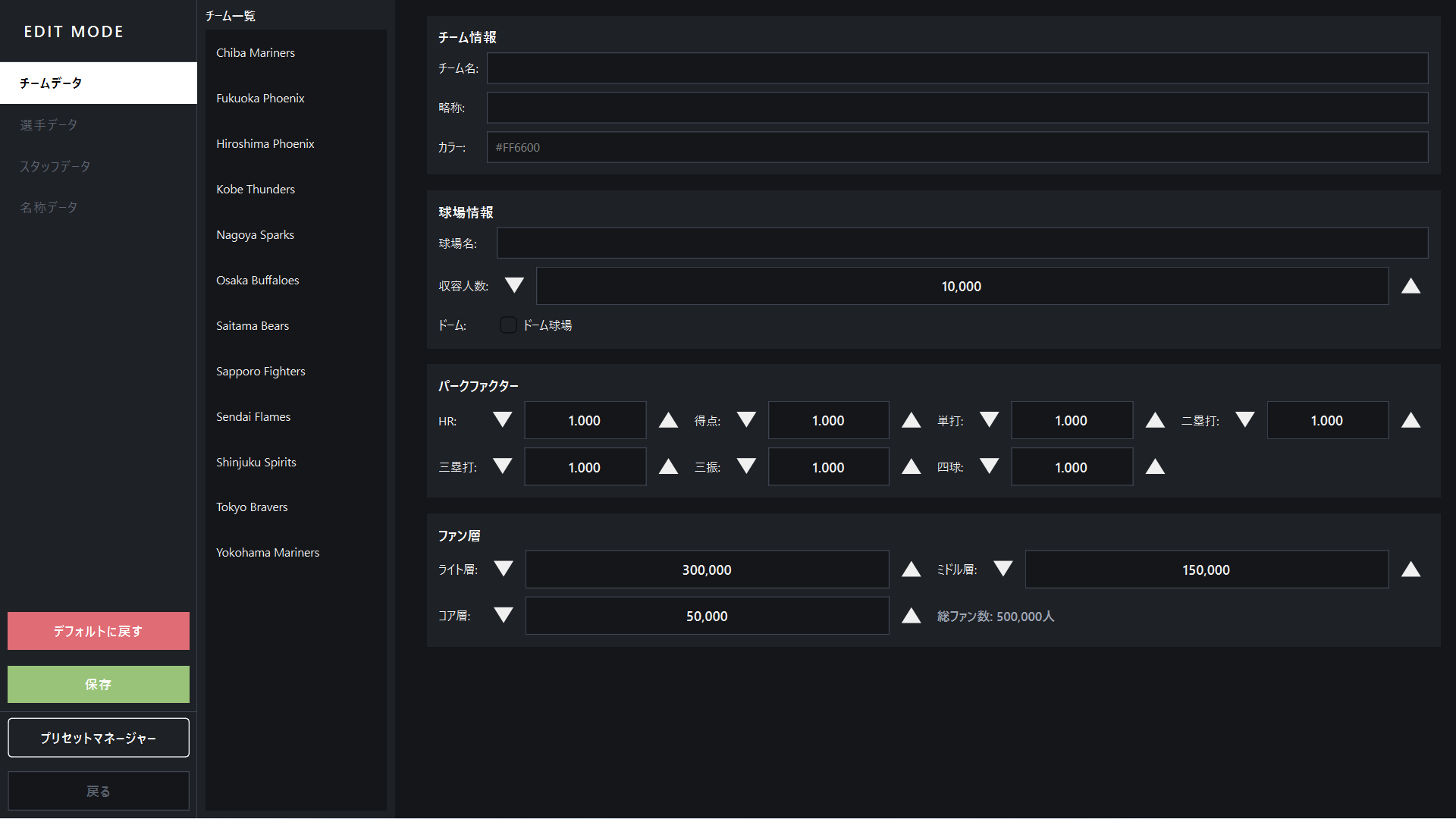This screenshot has height=819, width=1456.
Task: Increase ミドル層 fan count
Action: 1410,569
